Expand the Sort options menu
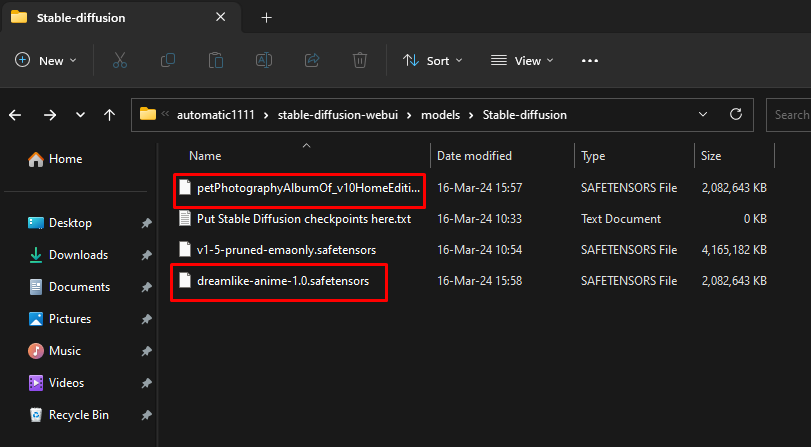Screen dimensions: 811x447 tap(432, 61)
